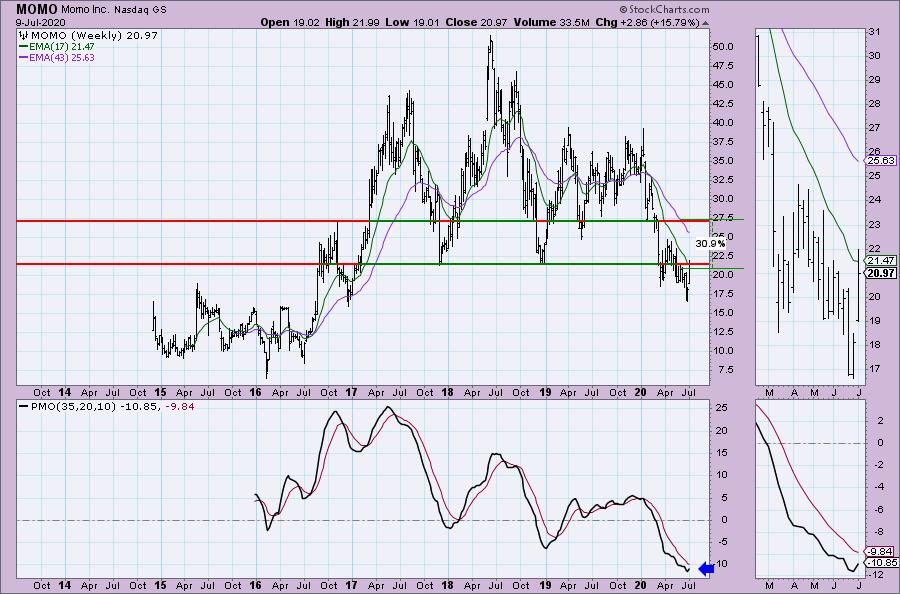Click the -5 label on the PMO axis
The height and width of the screenshot is (594, 900).
pyautogui.click(x=722, y=542)
